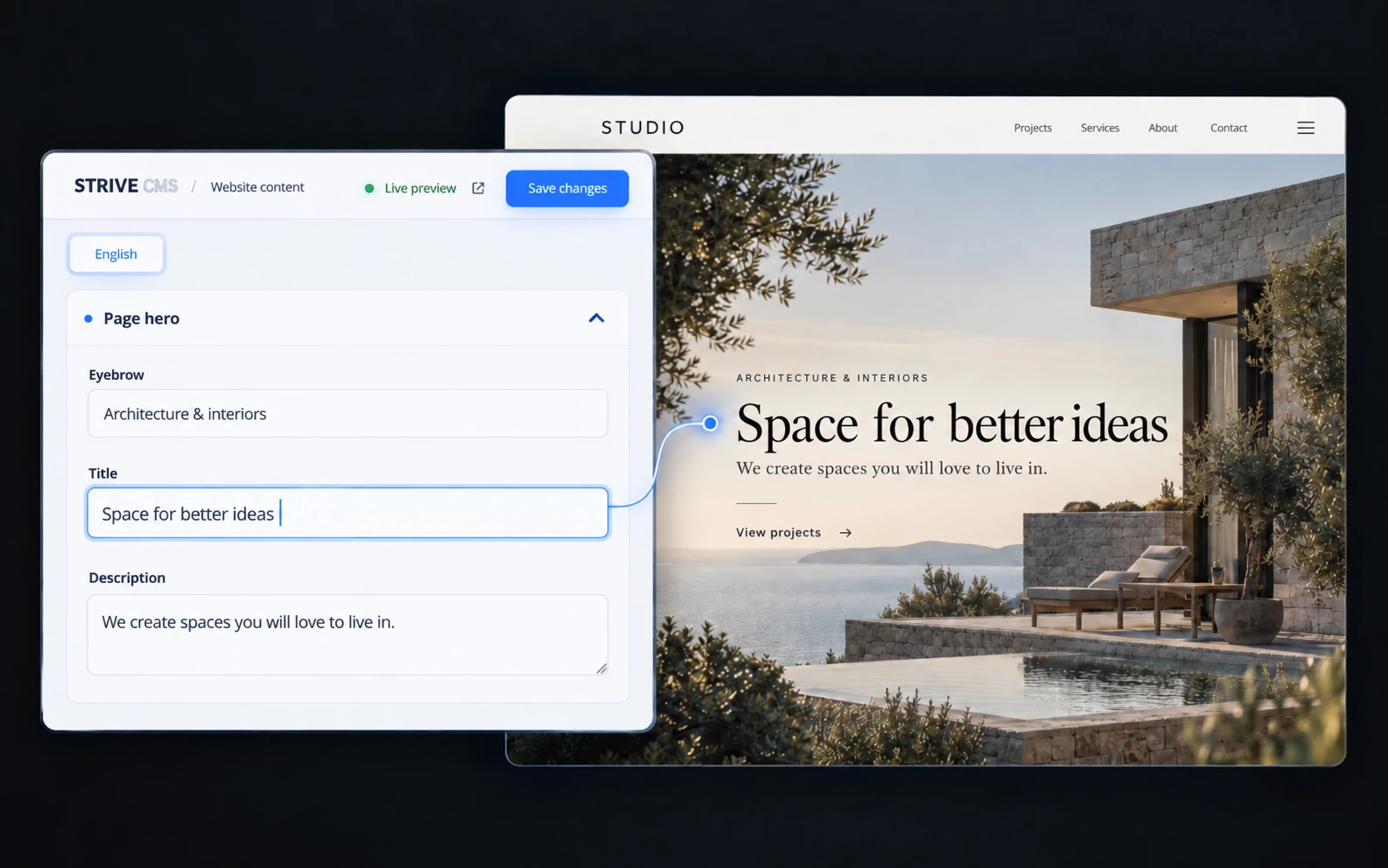The image size is (1388, 868).
Task: Click the STUDIO site logo
Action: (x=643, y=128)
